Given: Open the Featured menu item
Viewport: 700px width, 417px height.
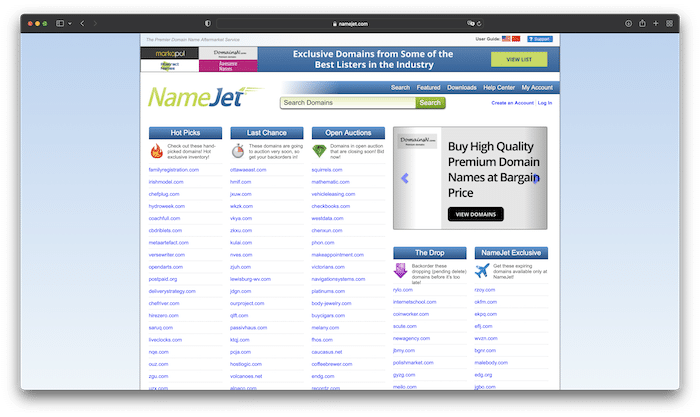Looking at the screenshot, I should click(x=428, y=88).
